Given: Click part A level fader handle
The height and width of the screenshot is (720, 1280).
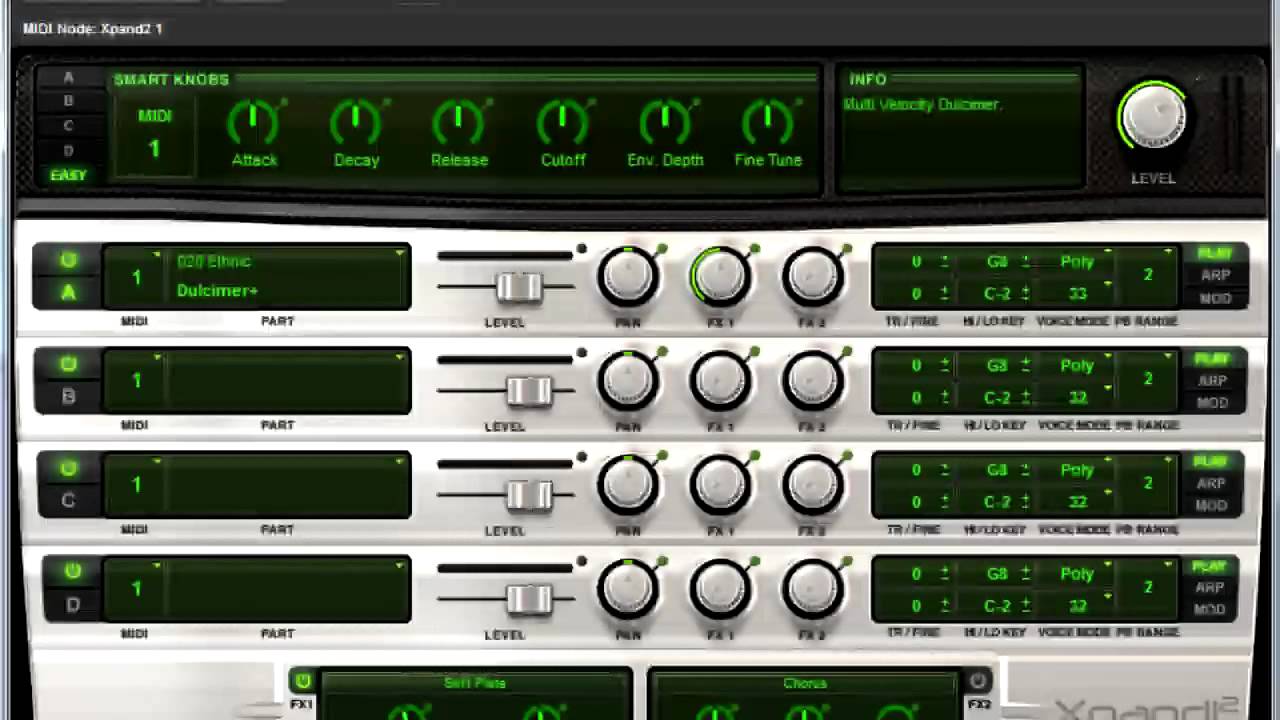Looking at the screenshot, I should point(519,287).
